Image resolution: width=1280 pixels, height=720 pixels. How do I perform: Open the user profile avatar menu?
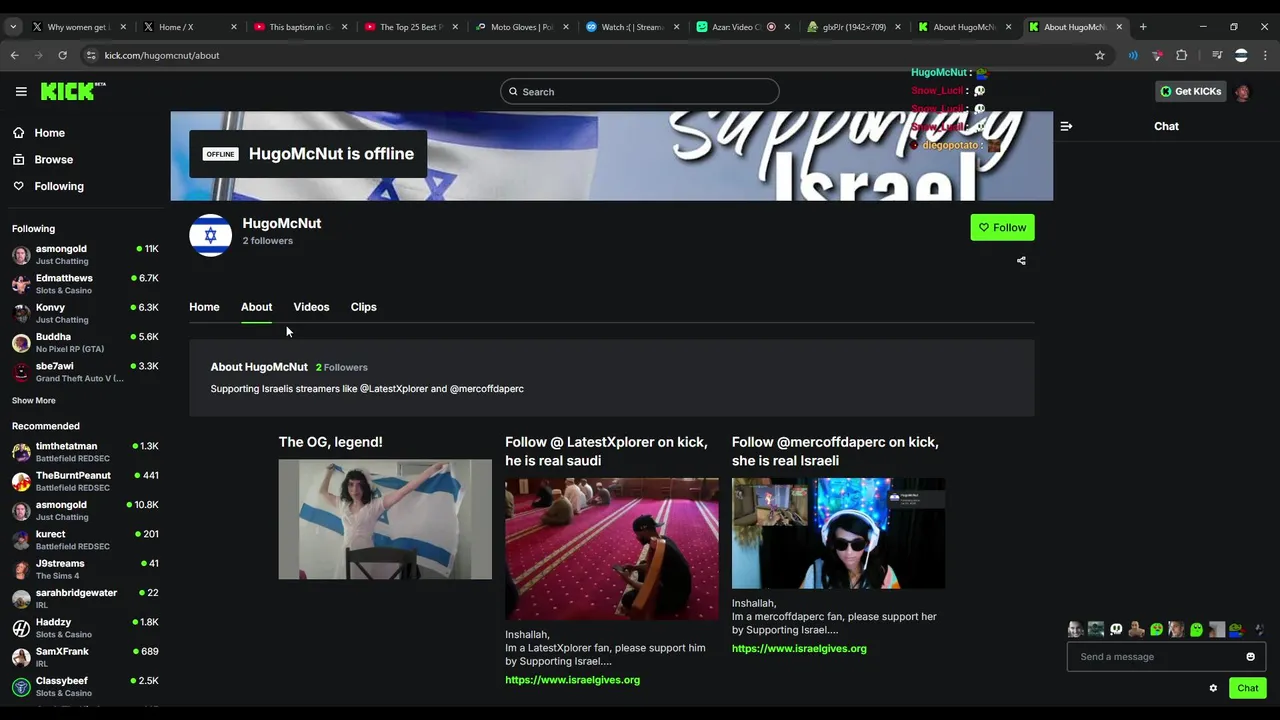1242,92
